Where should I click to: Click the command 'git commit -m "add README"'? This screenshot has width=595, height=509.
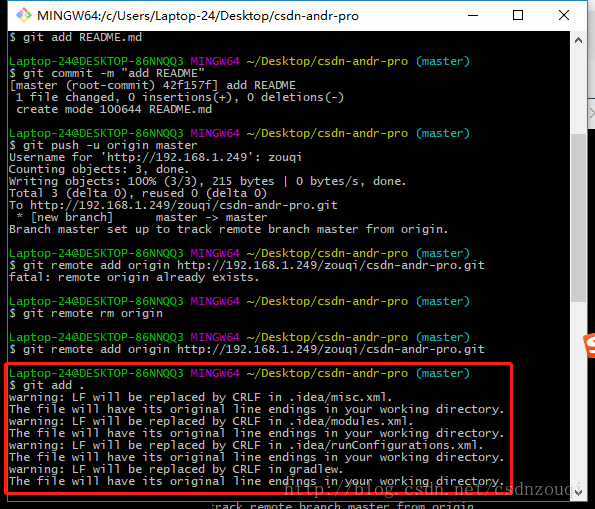coord(113,73)
